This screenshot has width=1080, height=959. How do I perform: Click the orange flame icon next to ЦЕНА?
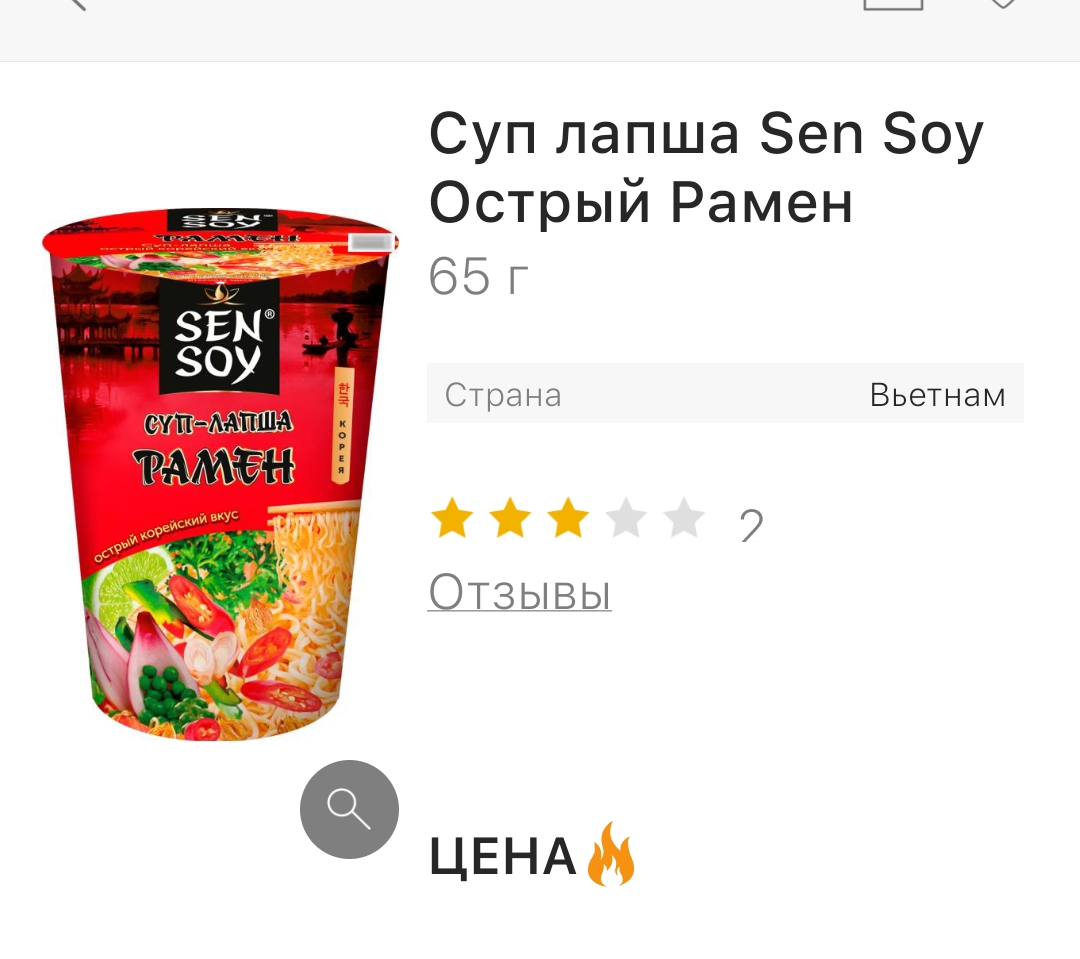(x=610, y=854)
